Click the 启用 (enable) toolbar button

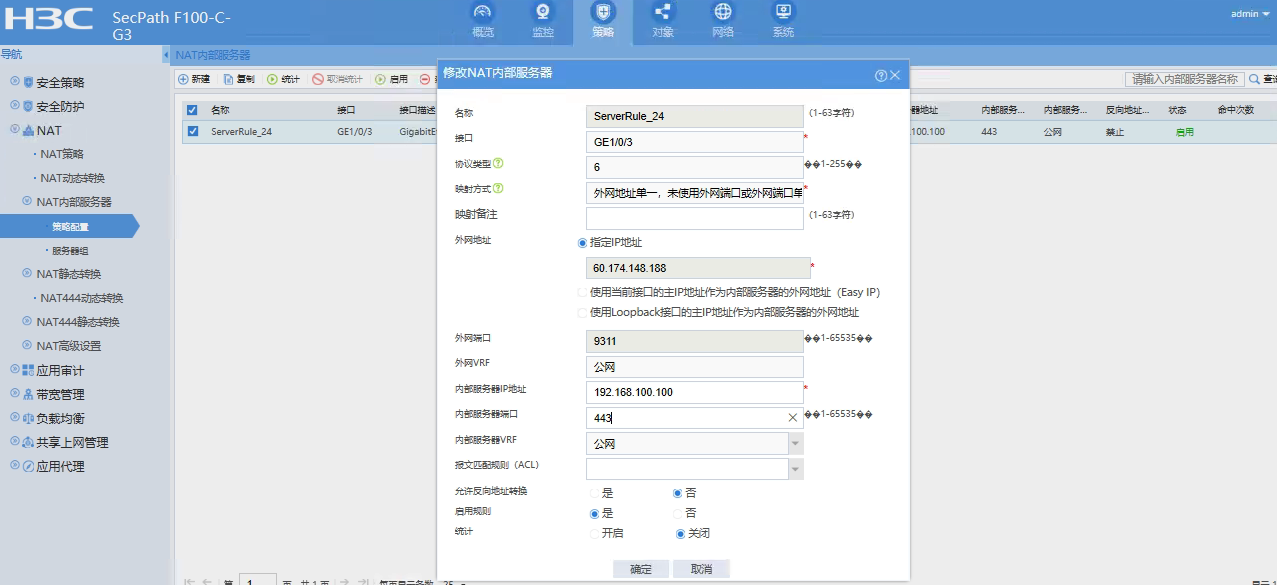coord(391,79)
